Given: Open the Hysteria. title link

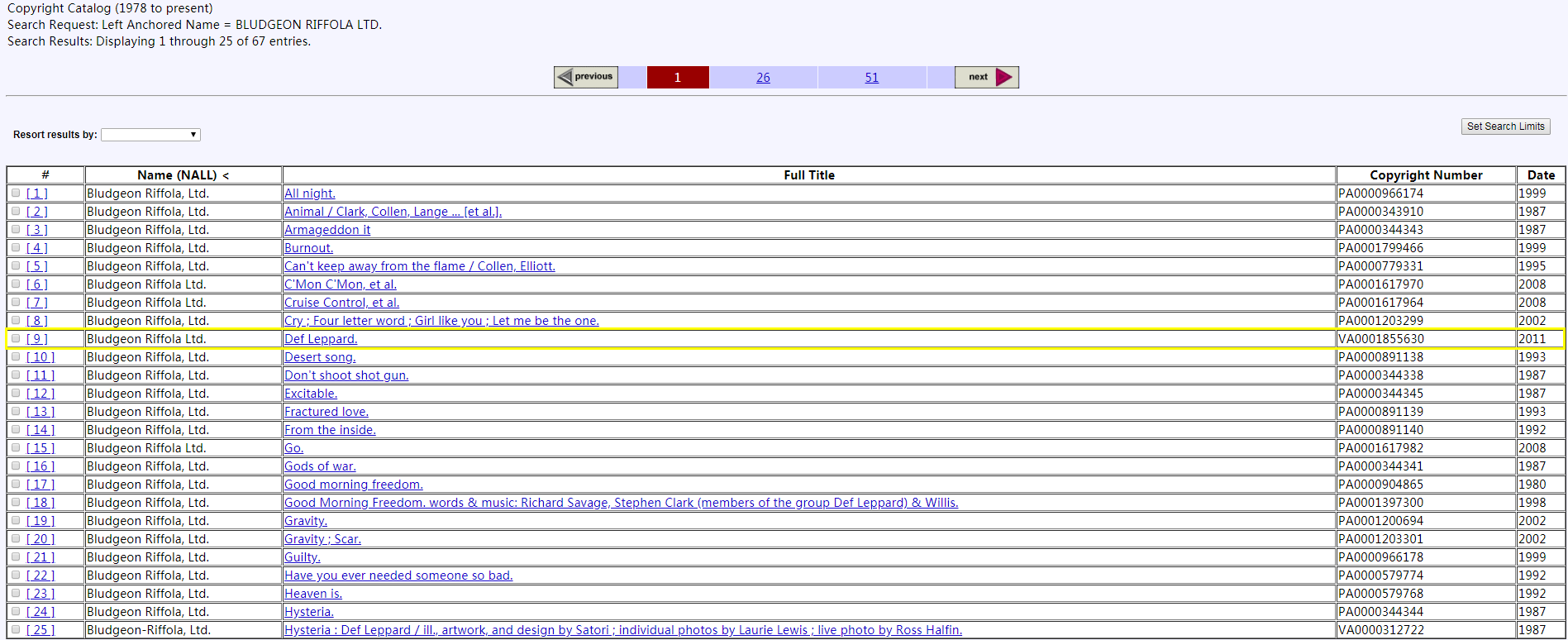Looking at the screenshot, I should (309, 612).
